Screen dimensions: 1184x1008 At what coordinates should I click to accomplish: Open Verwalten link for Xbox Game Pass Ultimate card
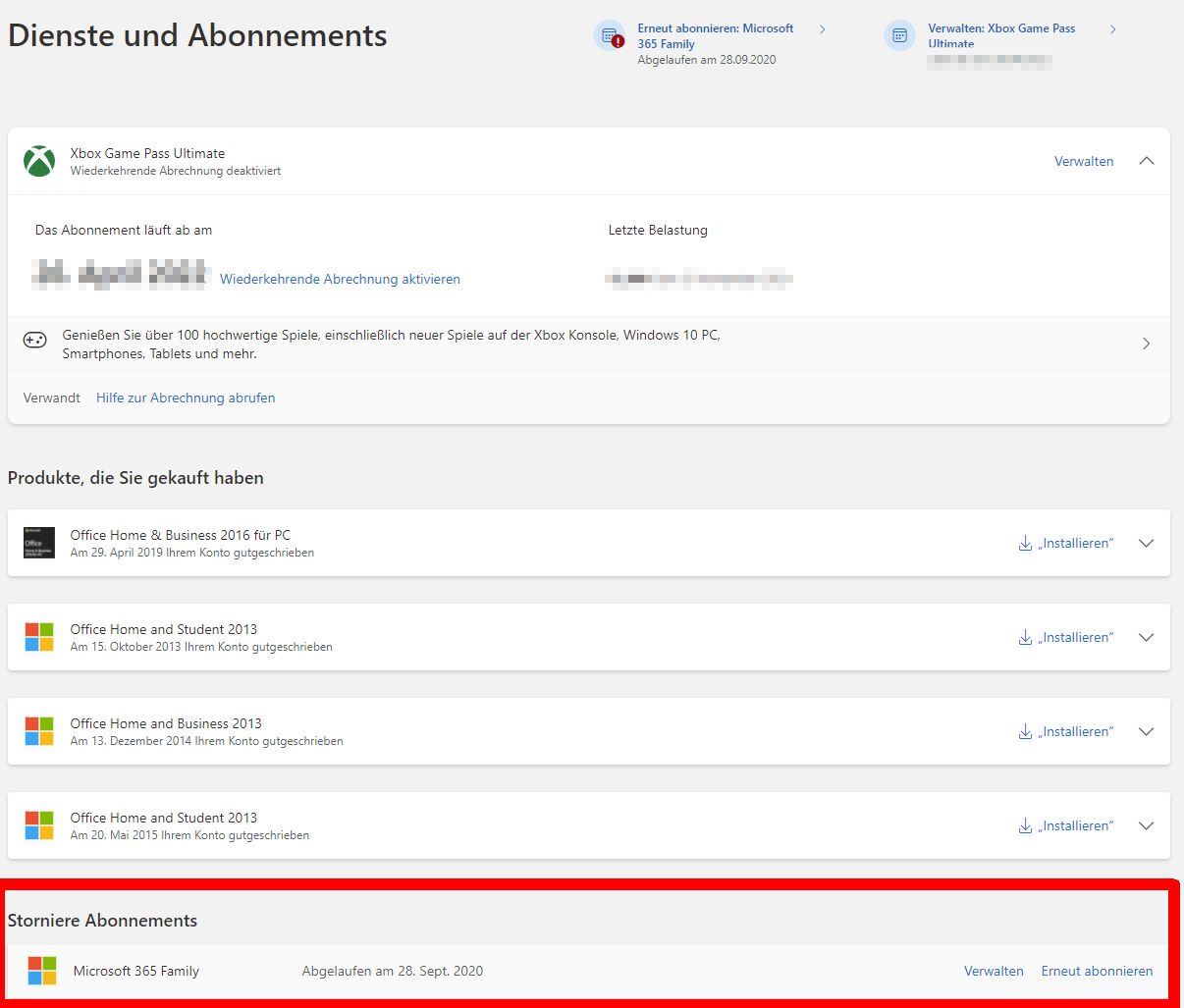pyautogui.click(x=1084, y=161)
